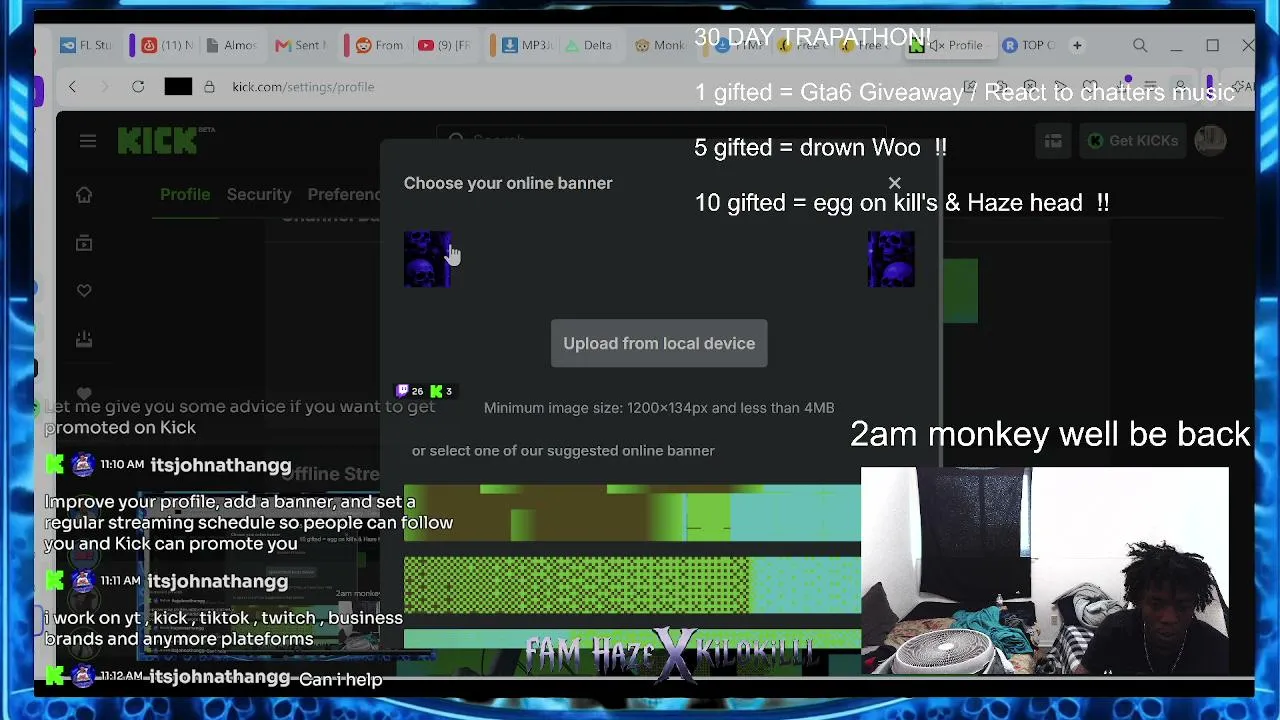Switch to the Reddit From browser tab
Image resolution: width=1280 pixels, height=720 pixels.
pos(381,45)
